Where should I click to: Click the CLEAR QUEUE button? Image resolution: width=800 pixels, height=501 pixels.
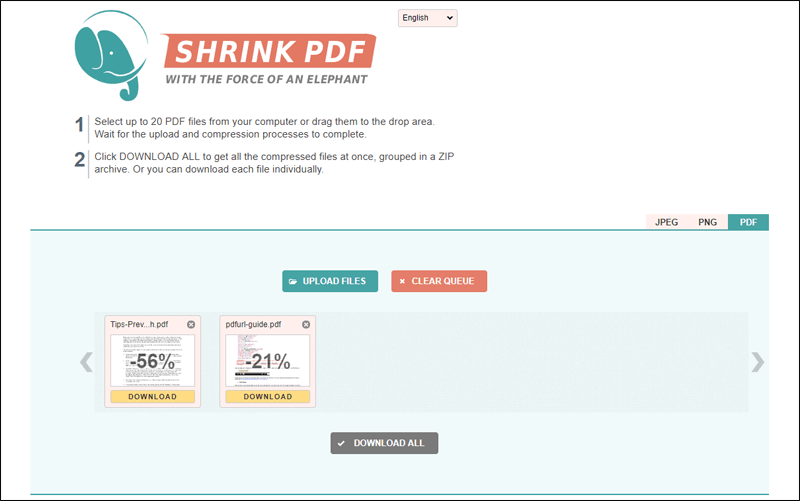tap(439, 281)
